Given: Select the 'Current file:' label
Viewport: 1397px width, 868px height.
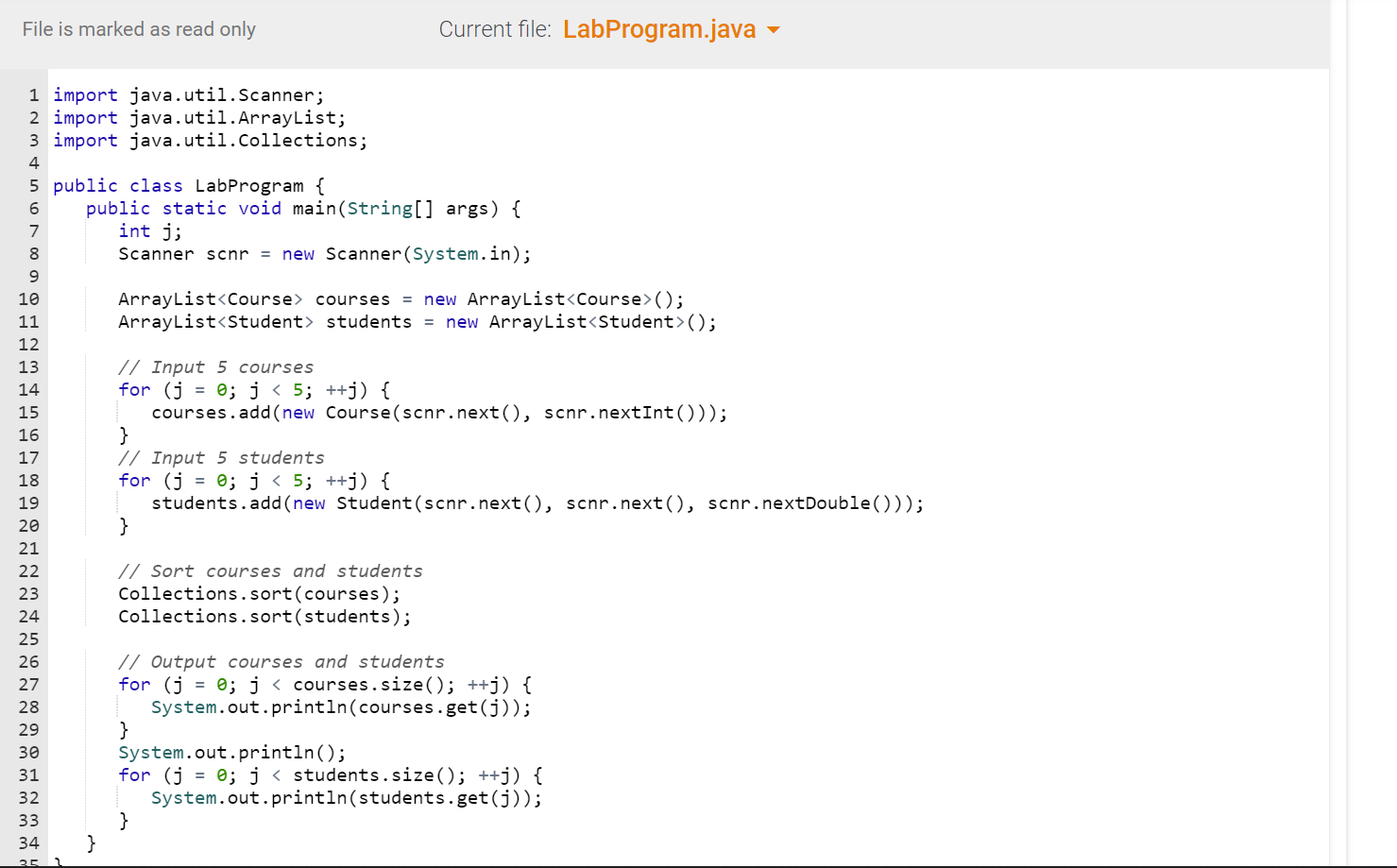Looking at the screenshot, I should point(495,29).
